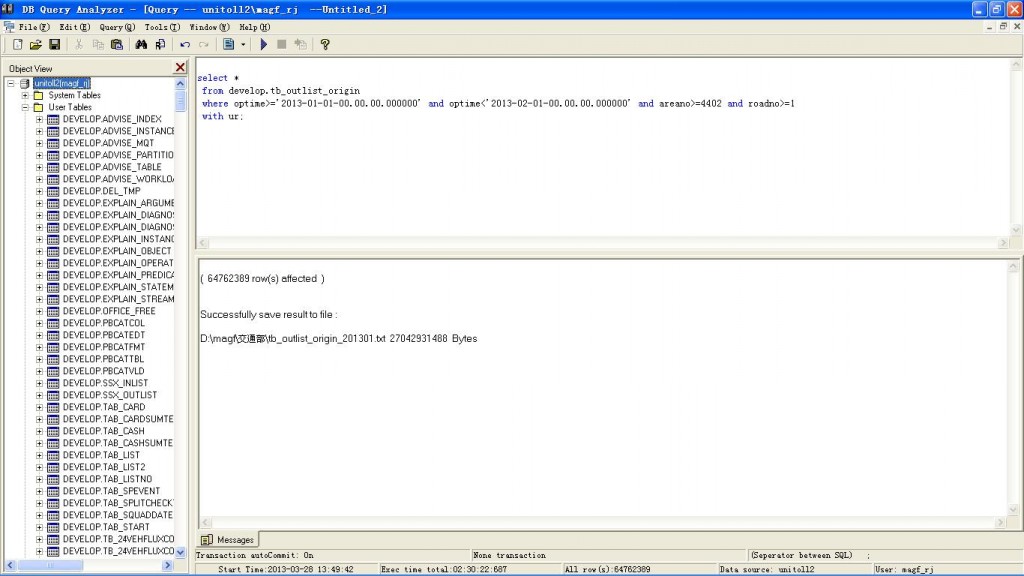Select DEVELOP.TAB_LIST2 table
Image resolution: width=1024 pixels, height=576 pixels.
(x=104, y=468)
